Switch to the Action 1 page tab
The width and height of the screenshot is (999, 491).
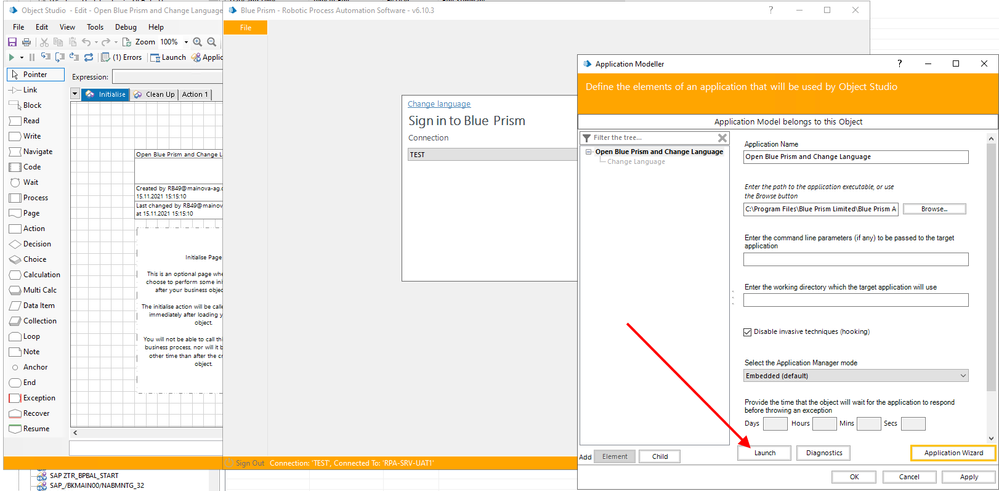point(194,94)
